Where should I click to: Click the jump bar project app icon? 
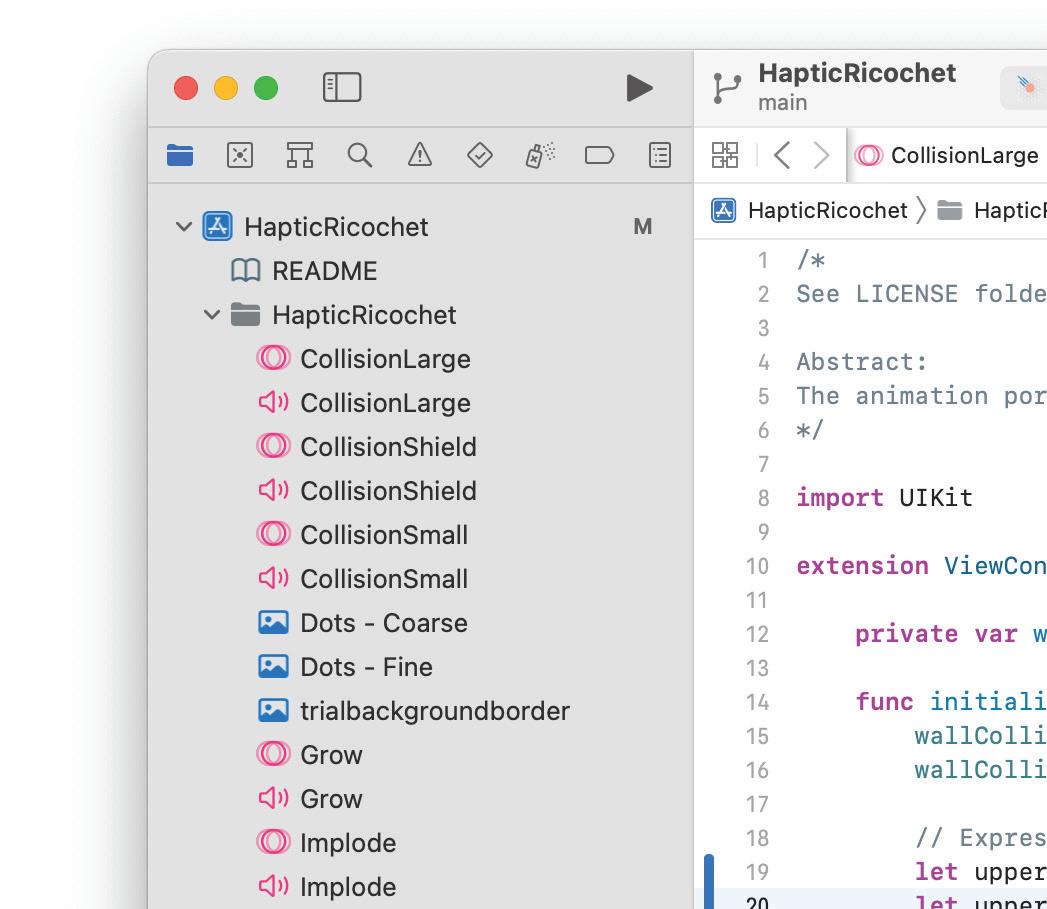coord(723,210)
